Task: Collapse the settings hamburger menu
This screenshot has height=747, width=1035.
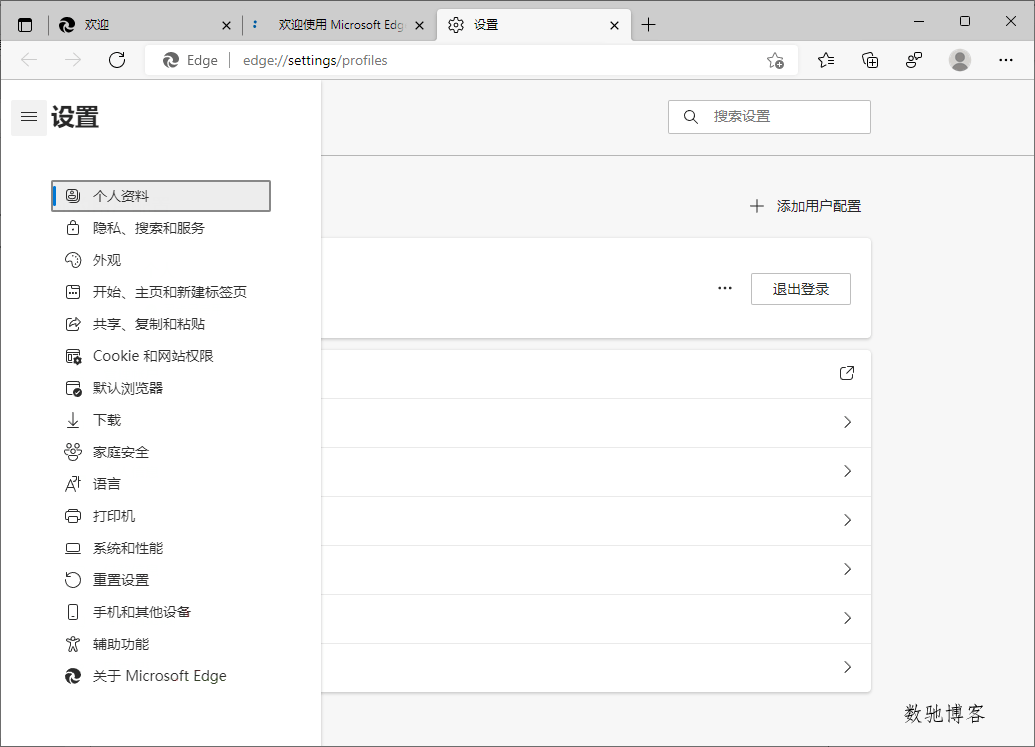Action: 29,117
